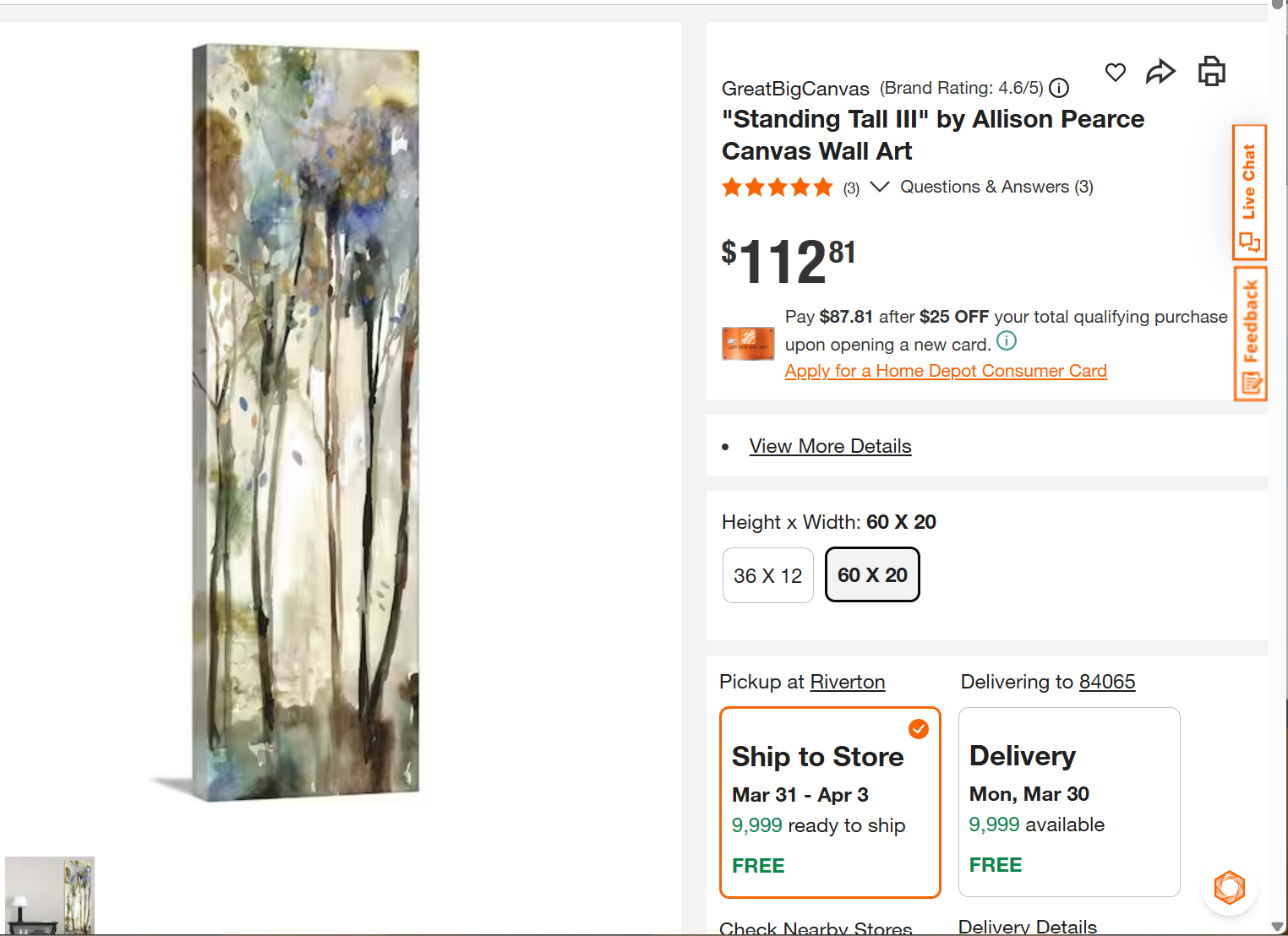The width and height of the screenshot is (1288, 936).
Task: Change delivery ZIP code 84065
Action: point(1107,682)
